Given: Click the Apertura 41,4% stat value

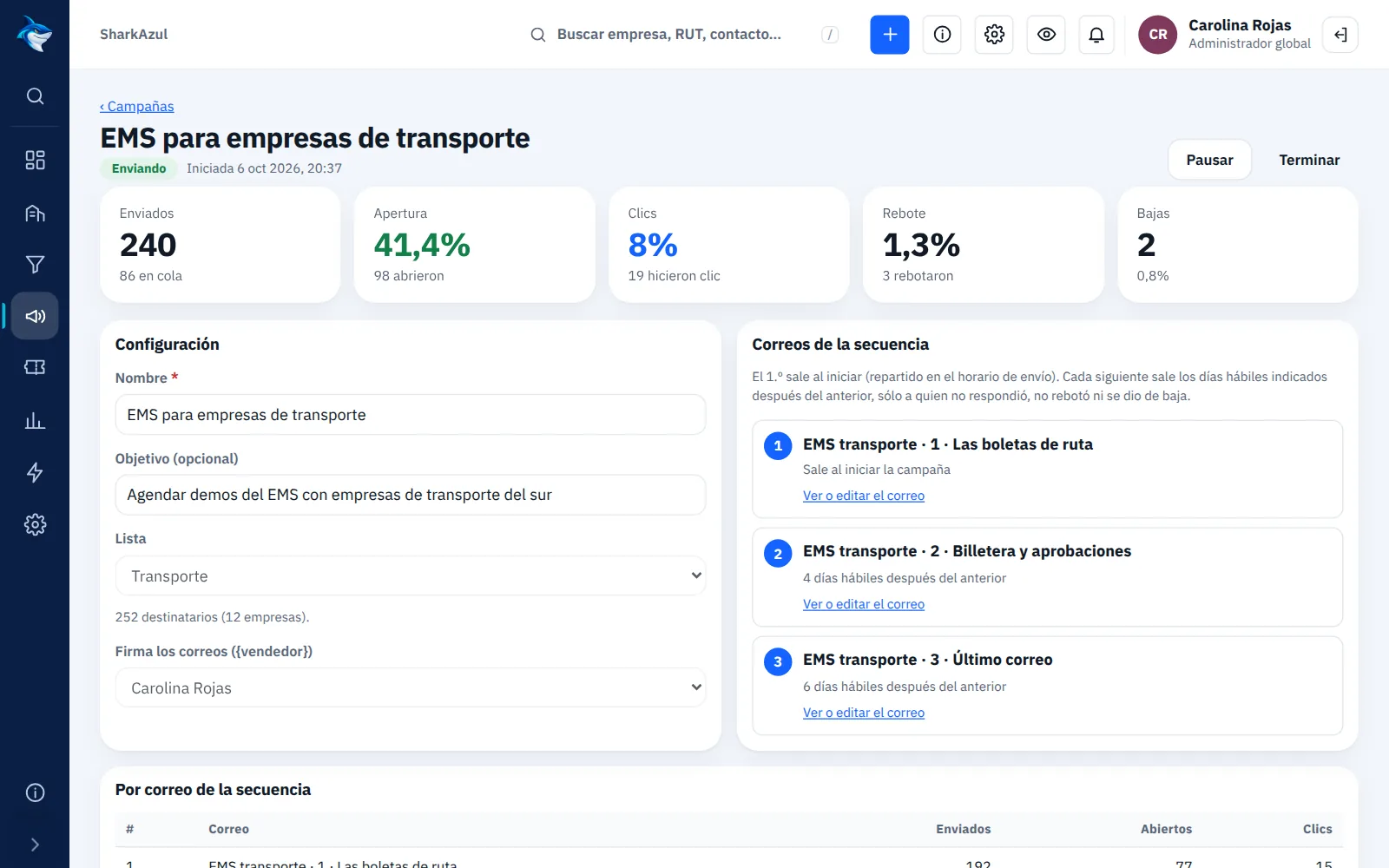Looking at the screenshot, I should click(x=422, y=246).
